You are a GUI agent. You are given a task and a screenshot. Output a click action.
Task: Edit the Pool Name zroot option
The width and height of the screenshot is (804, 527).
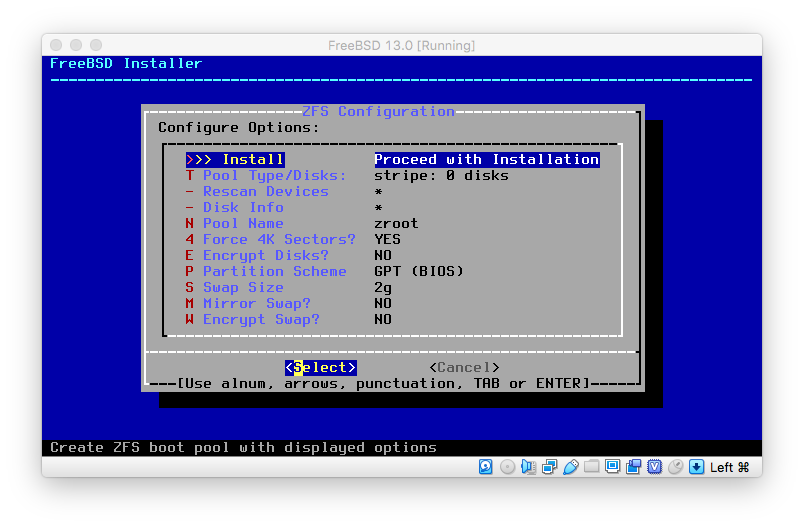[243, 224]
